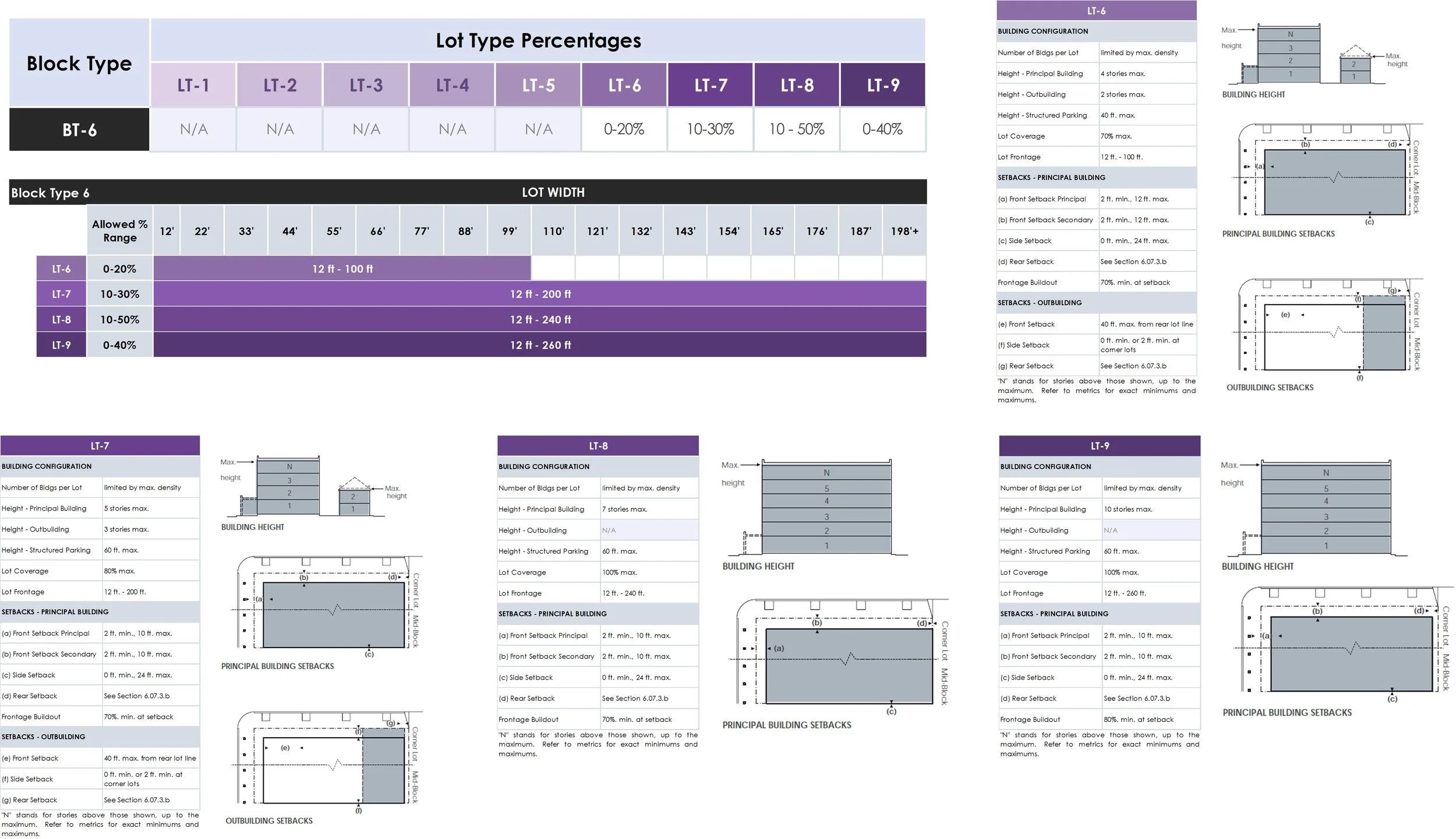
Task: Click the 10 - 50% cell under LT-8
Action: pyautogui.click(x=797, y=129)
